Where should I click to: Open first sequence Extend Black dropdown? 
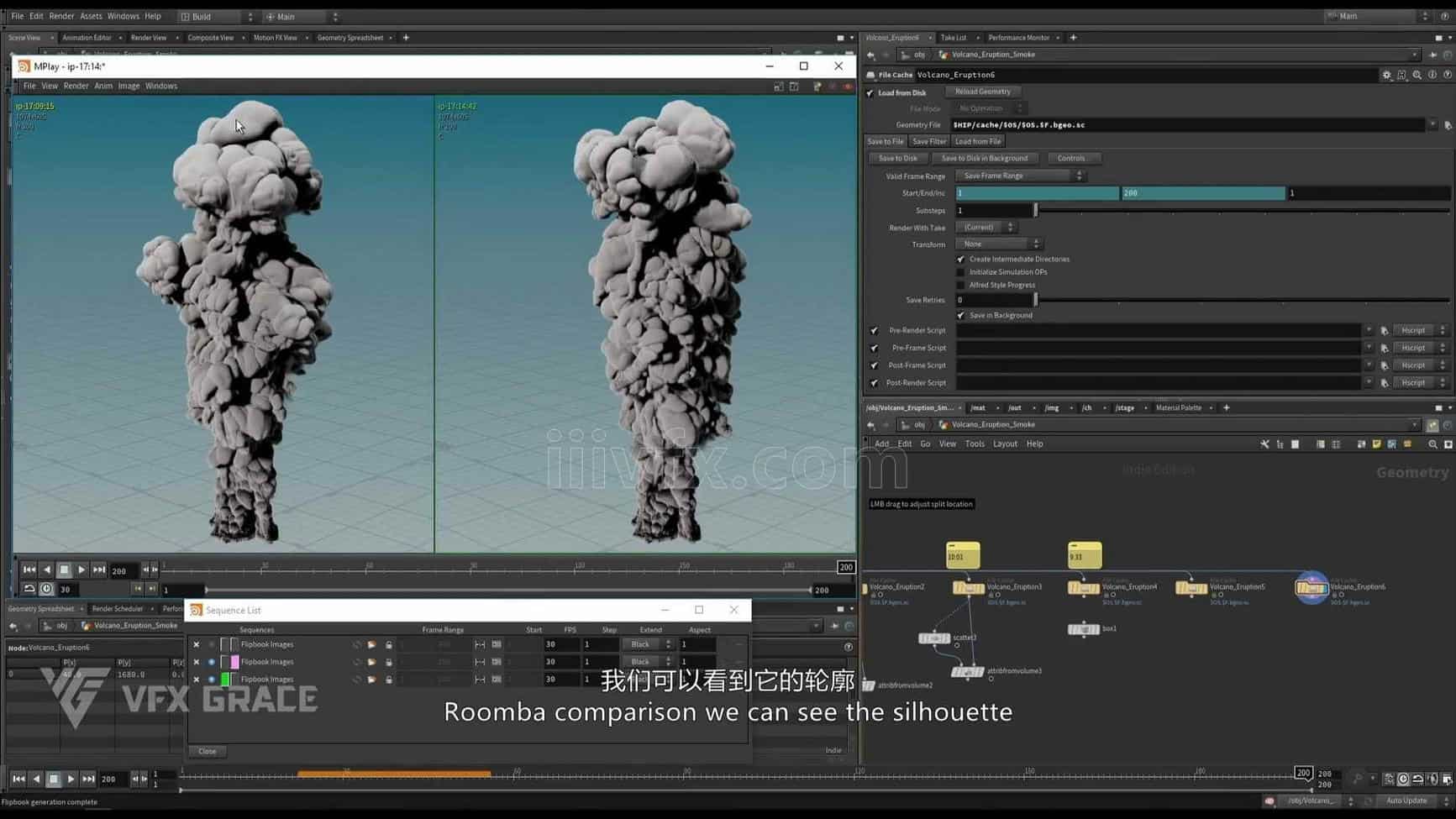pos(648,644)
